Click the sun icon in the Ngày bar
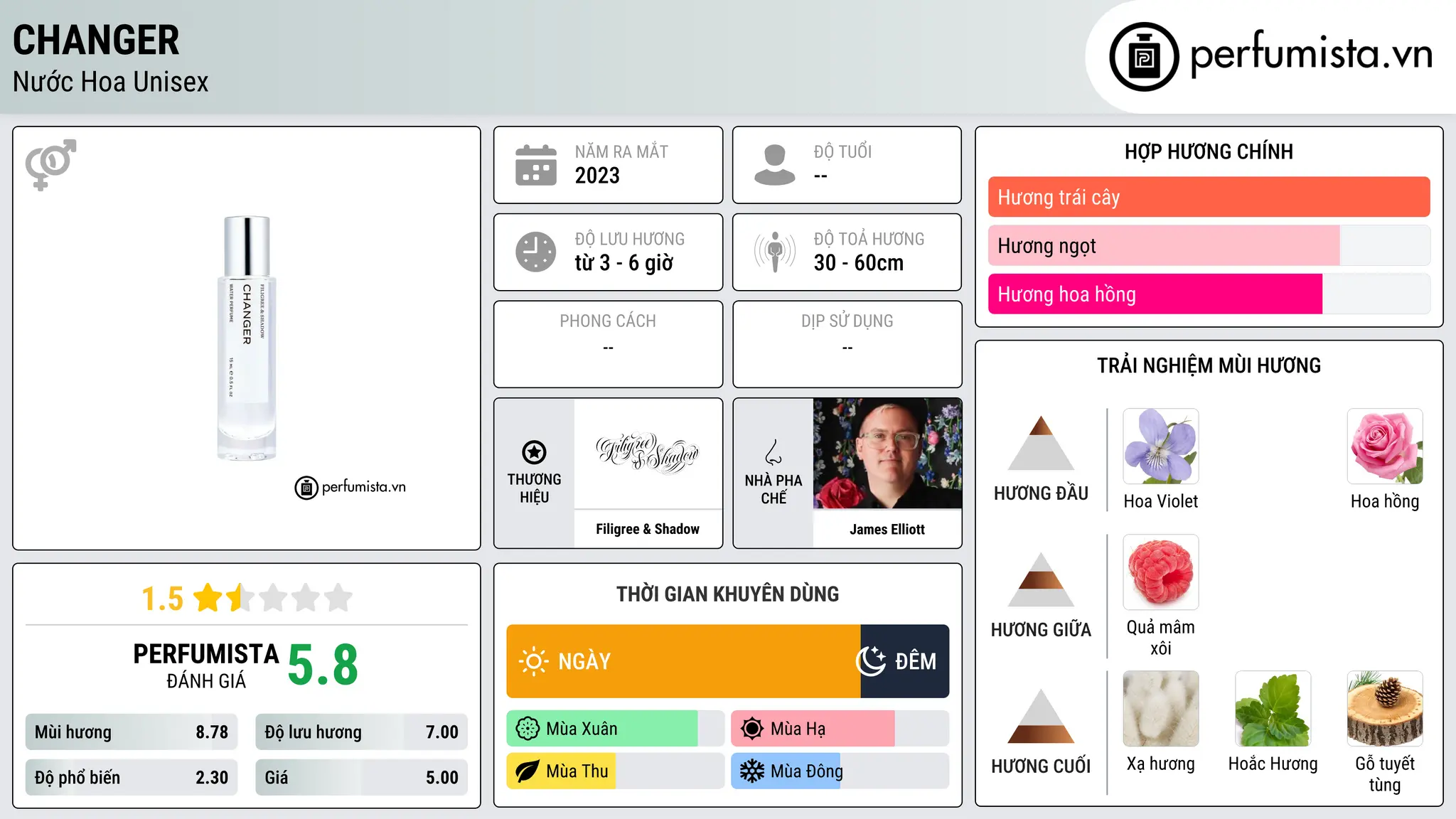Viewport: 1456px width, 819px height. pyautogui.click(x=533, y=661)
